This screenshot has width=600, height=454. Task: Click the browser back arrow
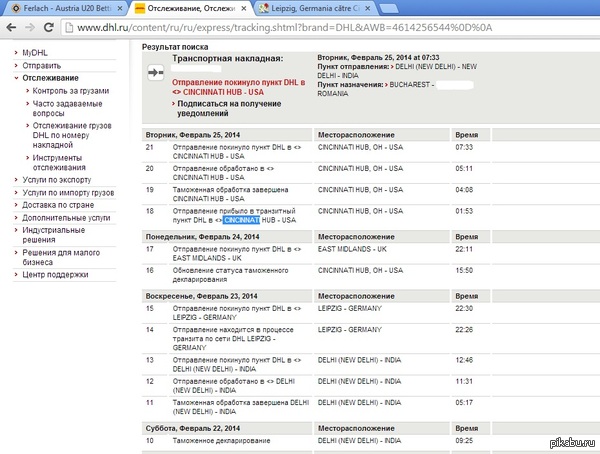point(11,27)
